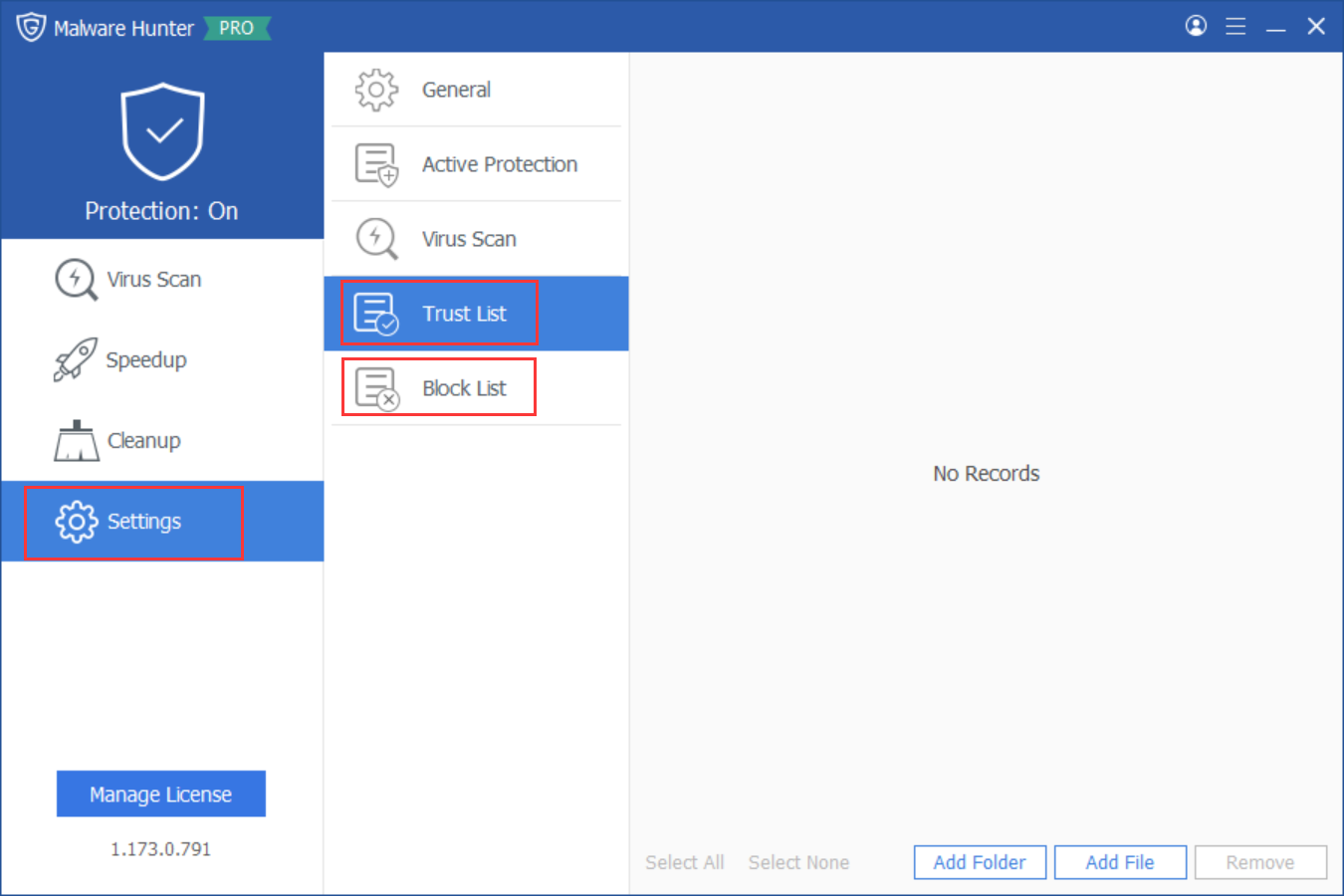1344x896 pixels.
Task: Select the General settings gear icon
Action: (375, 89)
